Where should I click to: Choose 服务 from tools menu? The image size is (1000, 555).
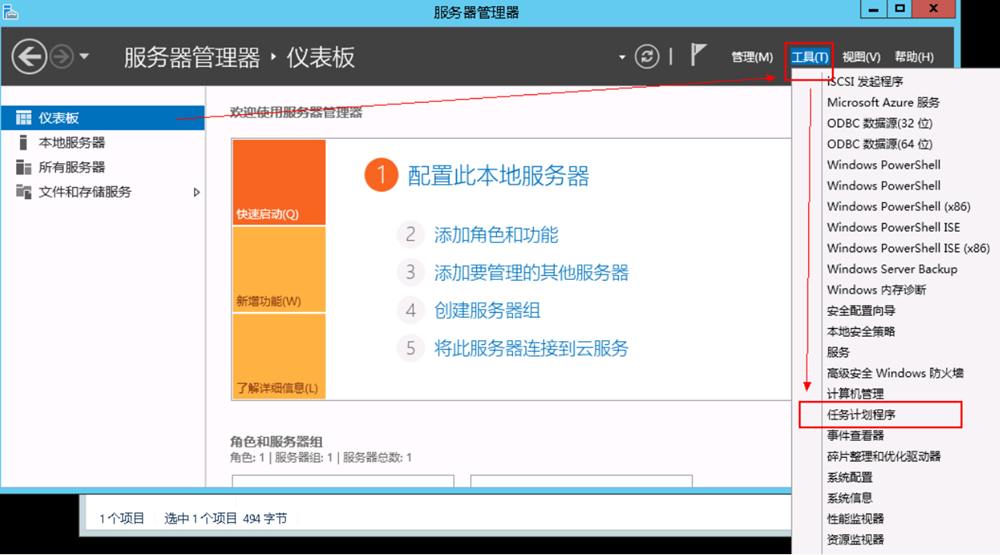coord(838,352)
